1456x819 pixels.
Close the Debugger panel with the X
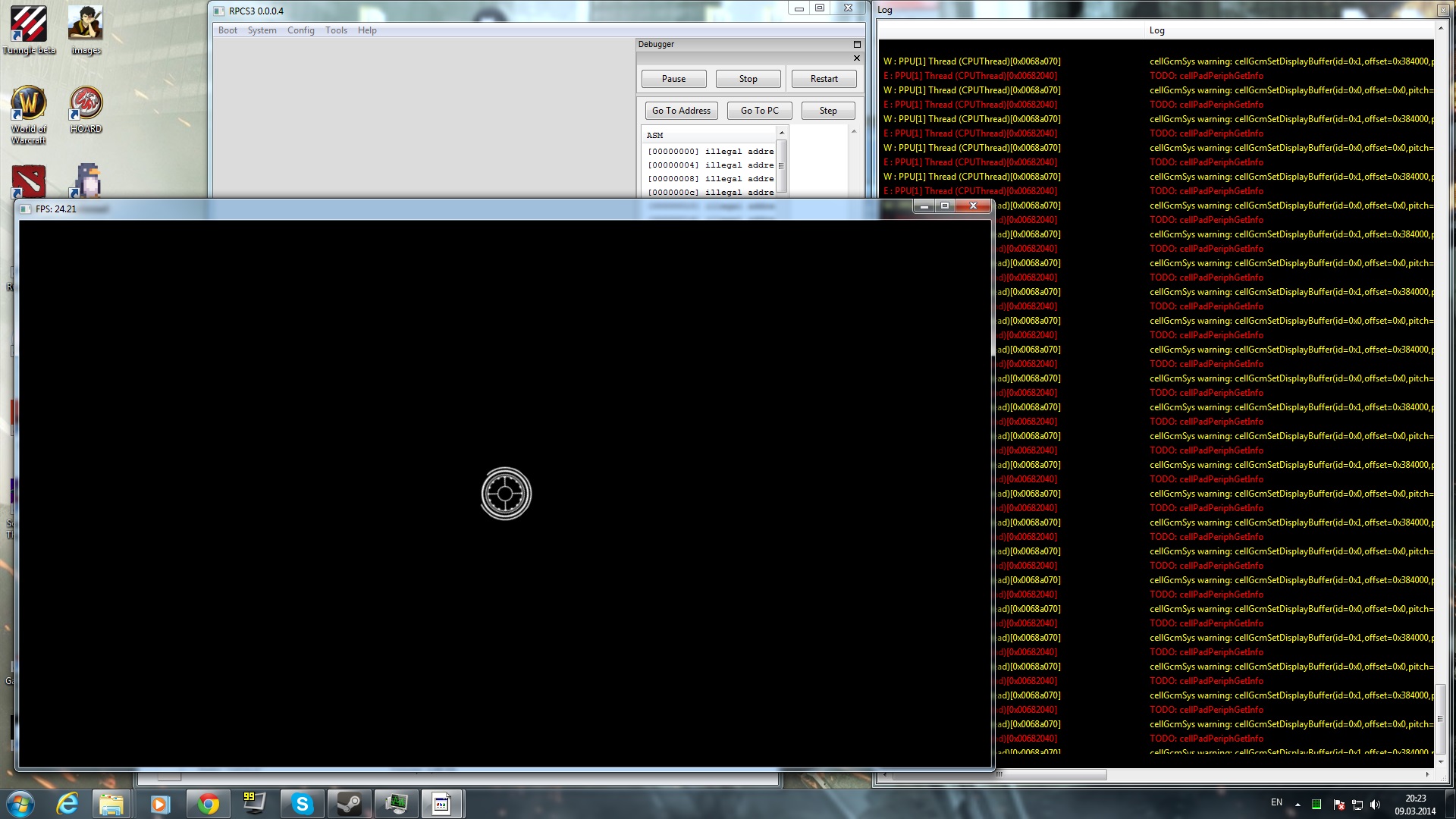pyautogui.click(x=857, y=58)
